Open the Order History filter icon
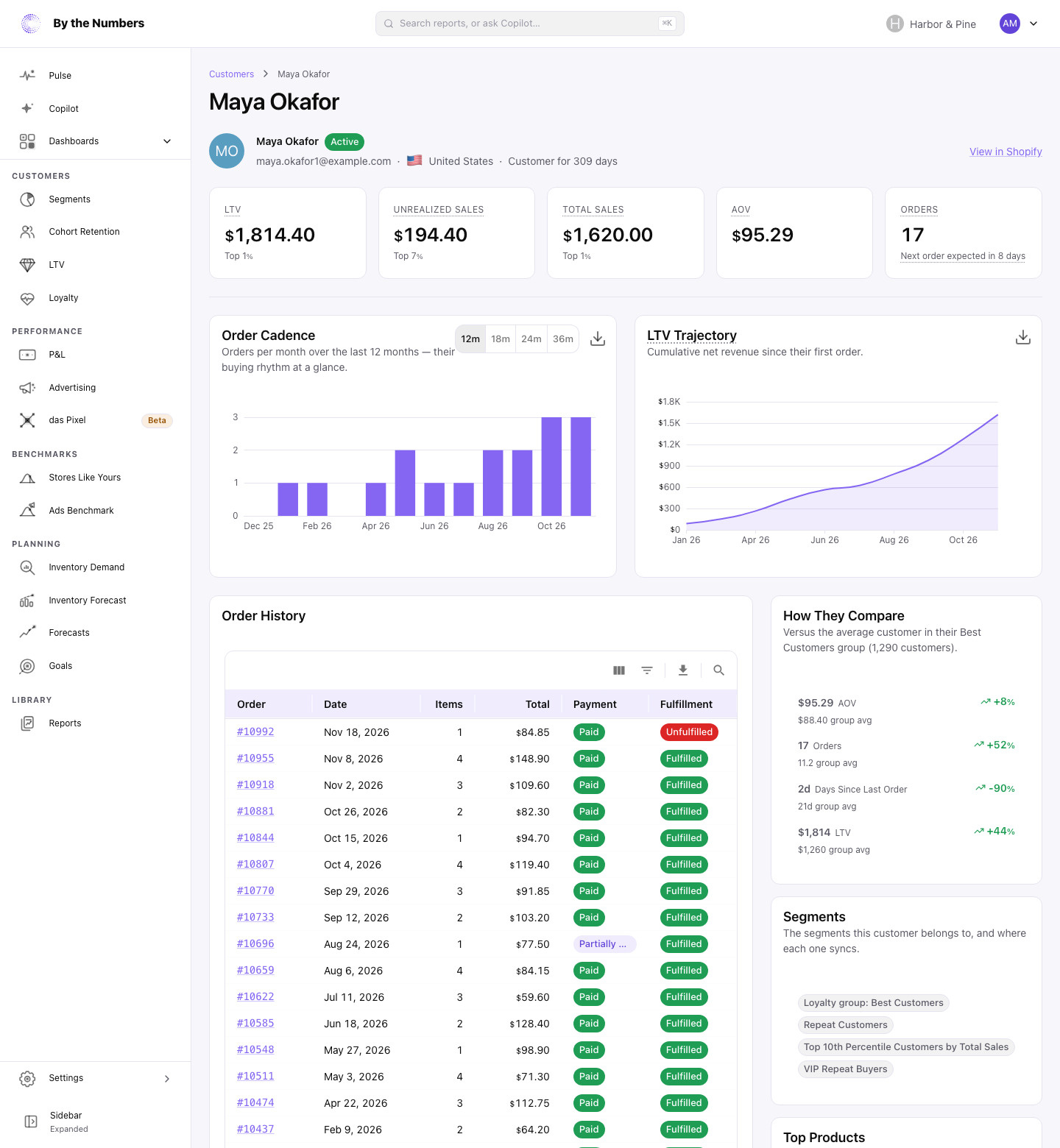The height and width of the screenshot is (1148, 1060). click(647, 670)
